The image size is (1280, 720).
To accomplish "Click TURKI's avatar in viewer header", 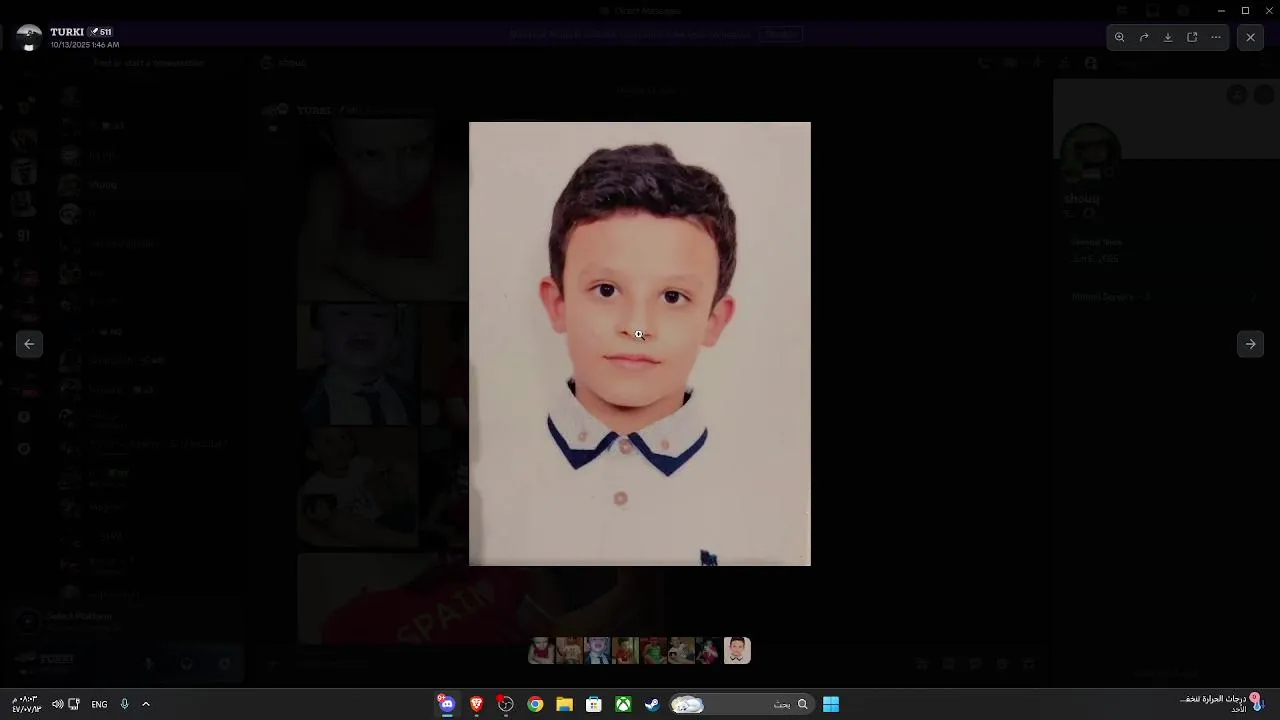I will pos(29,38).
